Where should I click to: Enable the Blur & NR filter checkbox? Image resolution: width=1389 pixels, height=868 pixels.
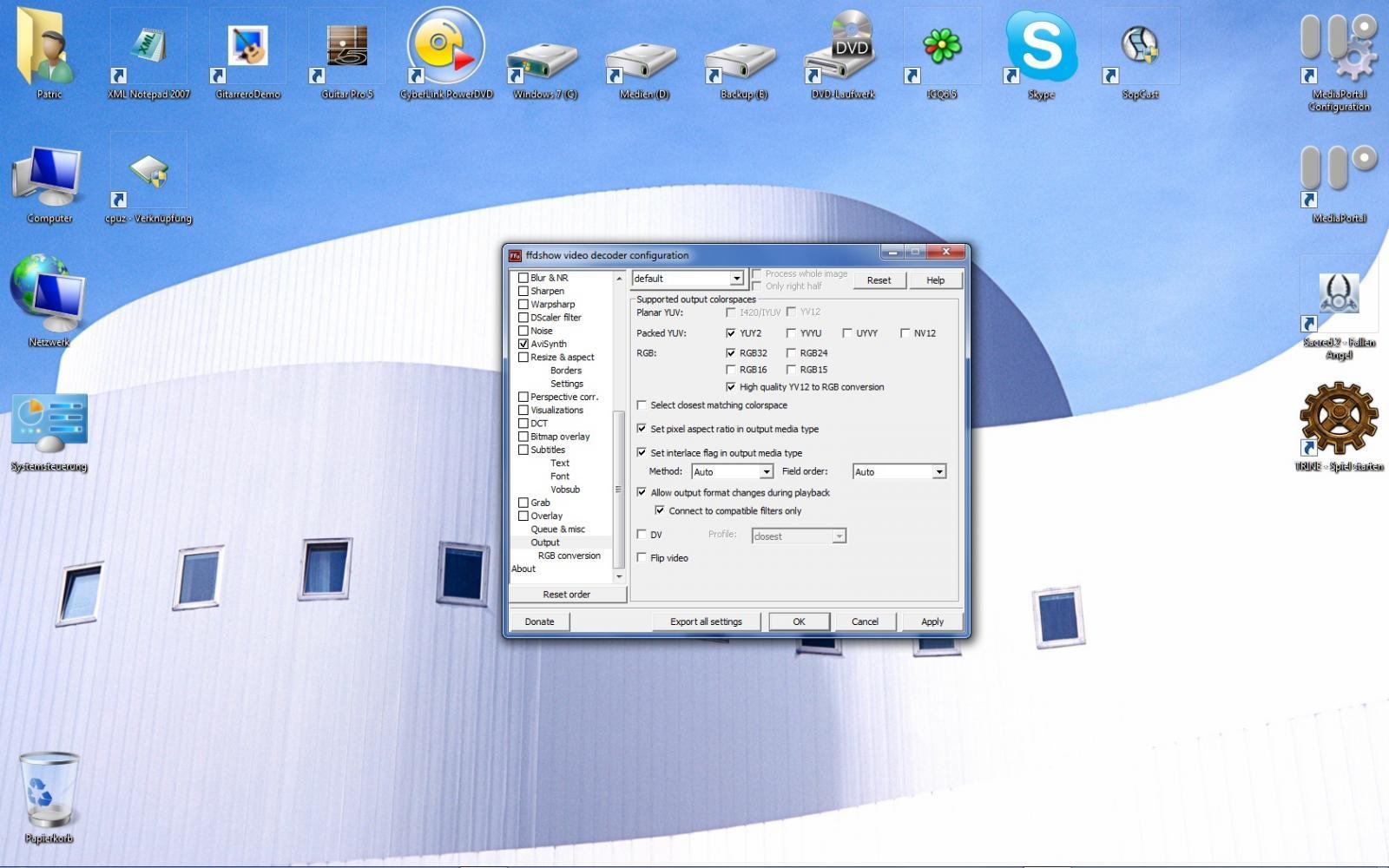pos(523,278)
